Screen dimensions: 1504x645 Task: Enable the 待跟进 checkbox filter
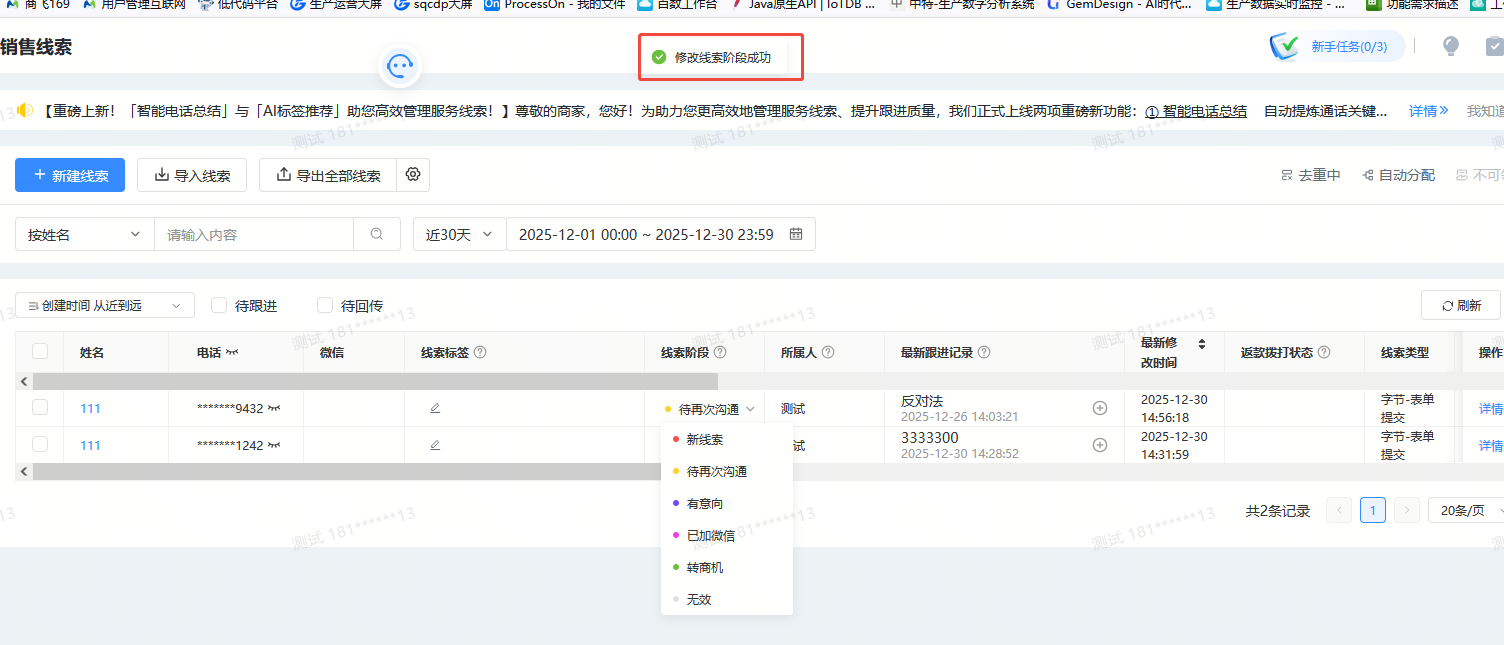click(220, 305)
